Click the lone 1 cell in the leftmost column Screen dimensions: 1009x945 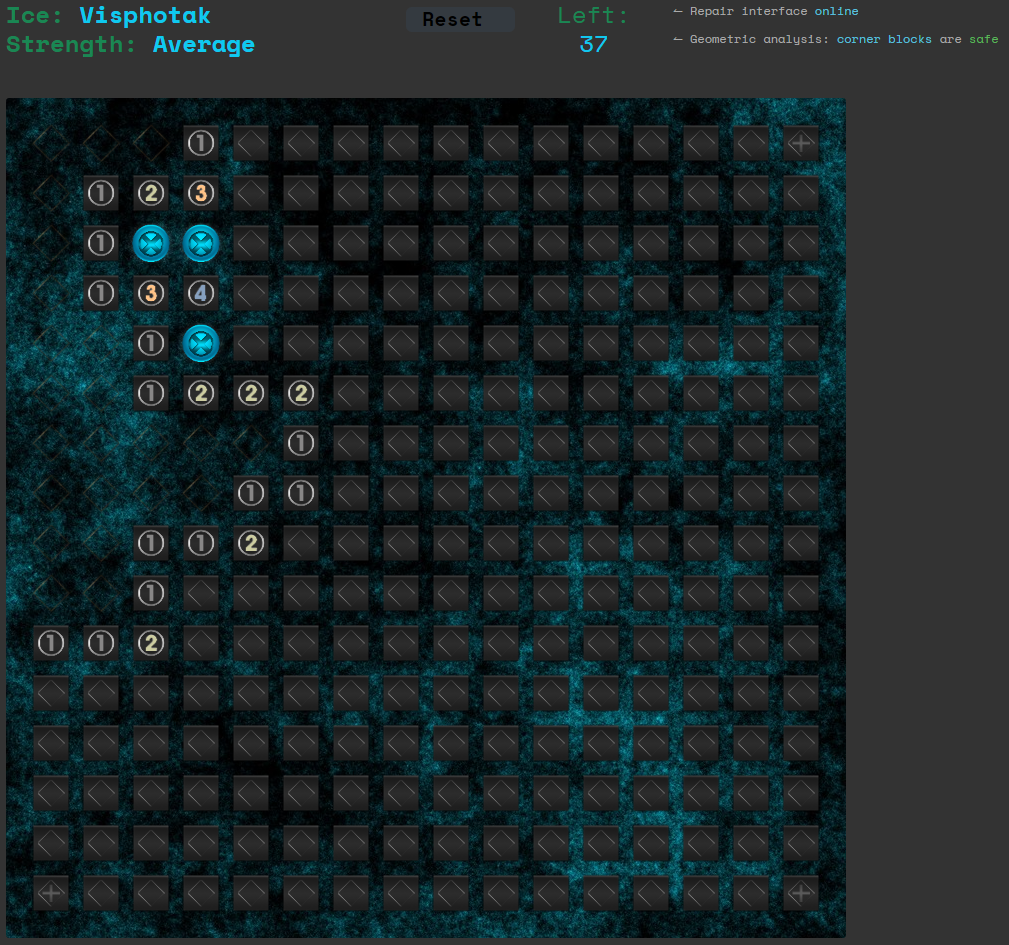pos(51,643)
